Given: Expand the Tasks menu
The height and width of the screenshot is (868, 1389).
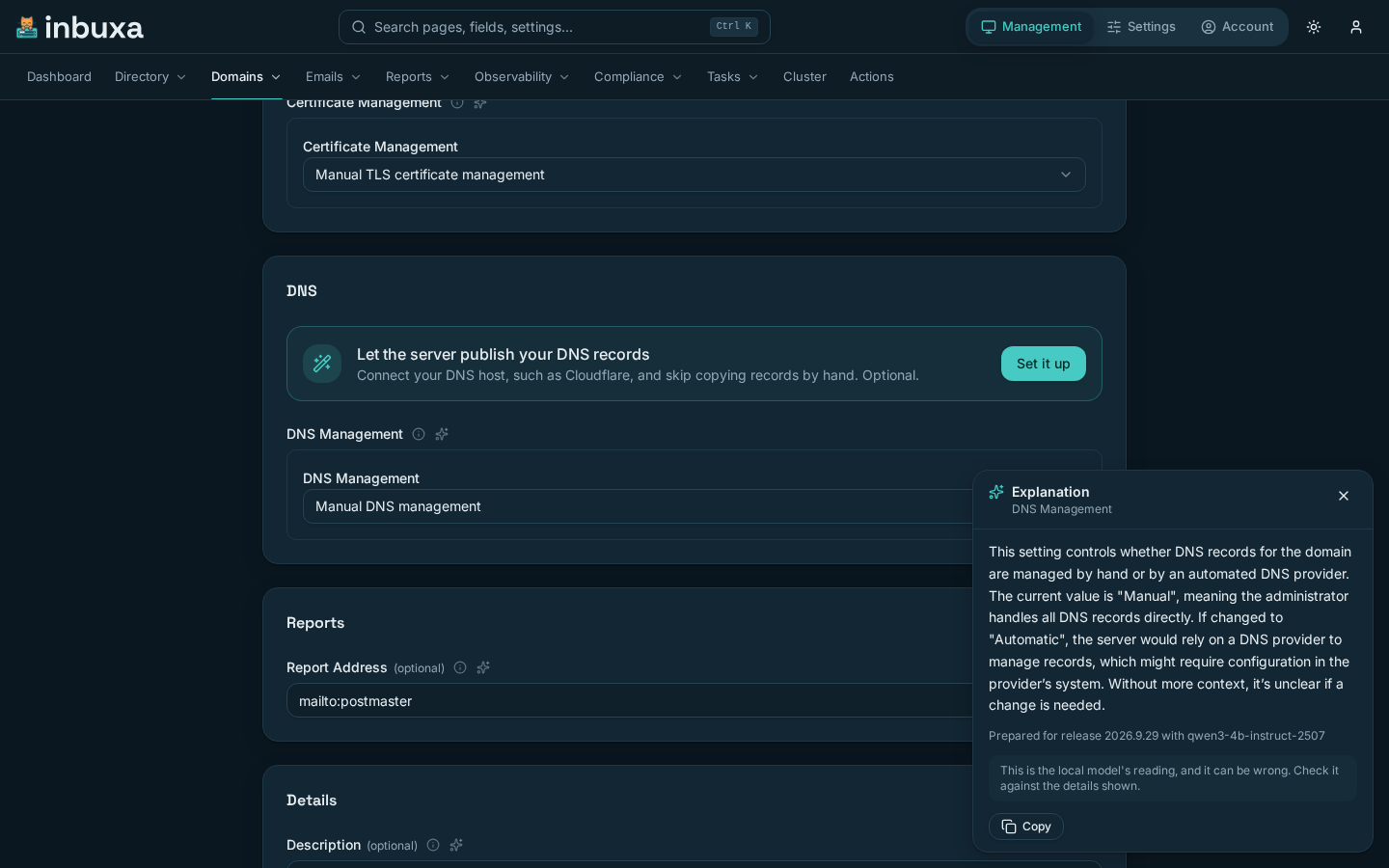Looking at the screenshot, I should (x=732, y=77).
